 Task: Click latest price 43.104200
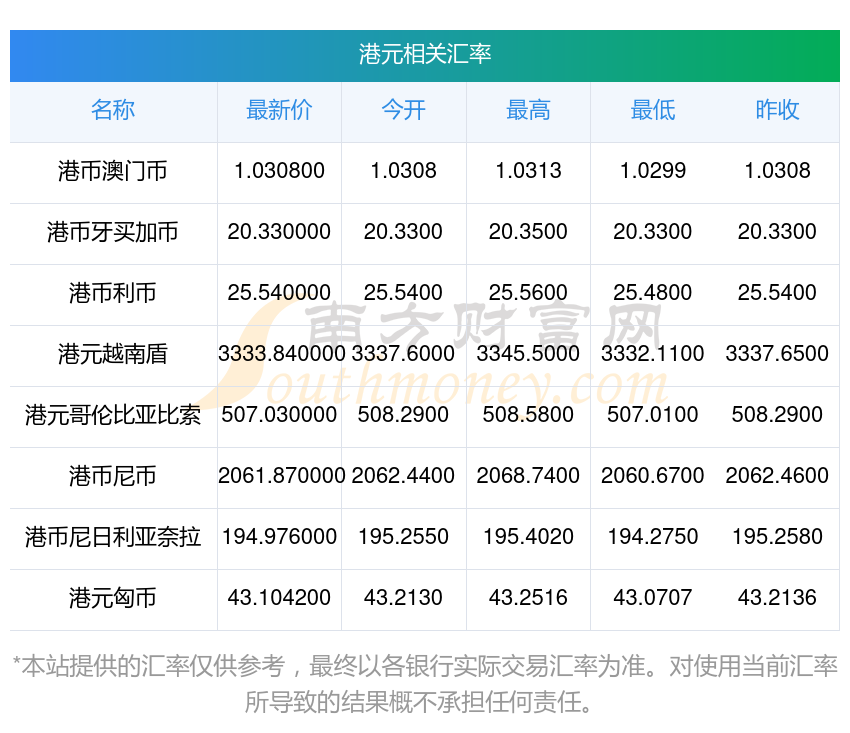(279, 598)
